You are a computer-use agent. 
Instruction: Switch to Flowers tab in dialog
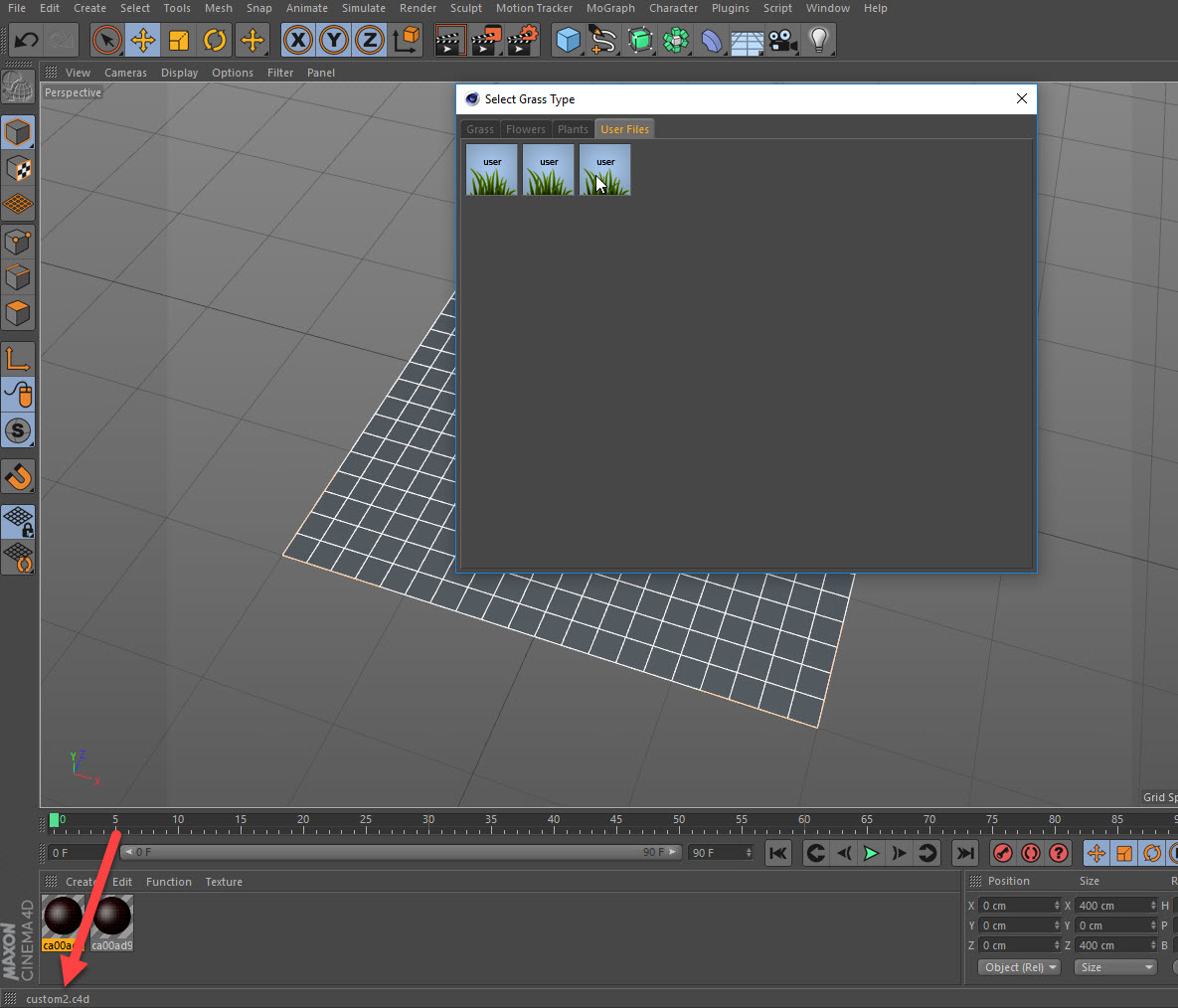pyautogui.click(x=526, y=129)
